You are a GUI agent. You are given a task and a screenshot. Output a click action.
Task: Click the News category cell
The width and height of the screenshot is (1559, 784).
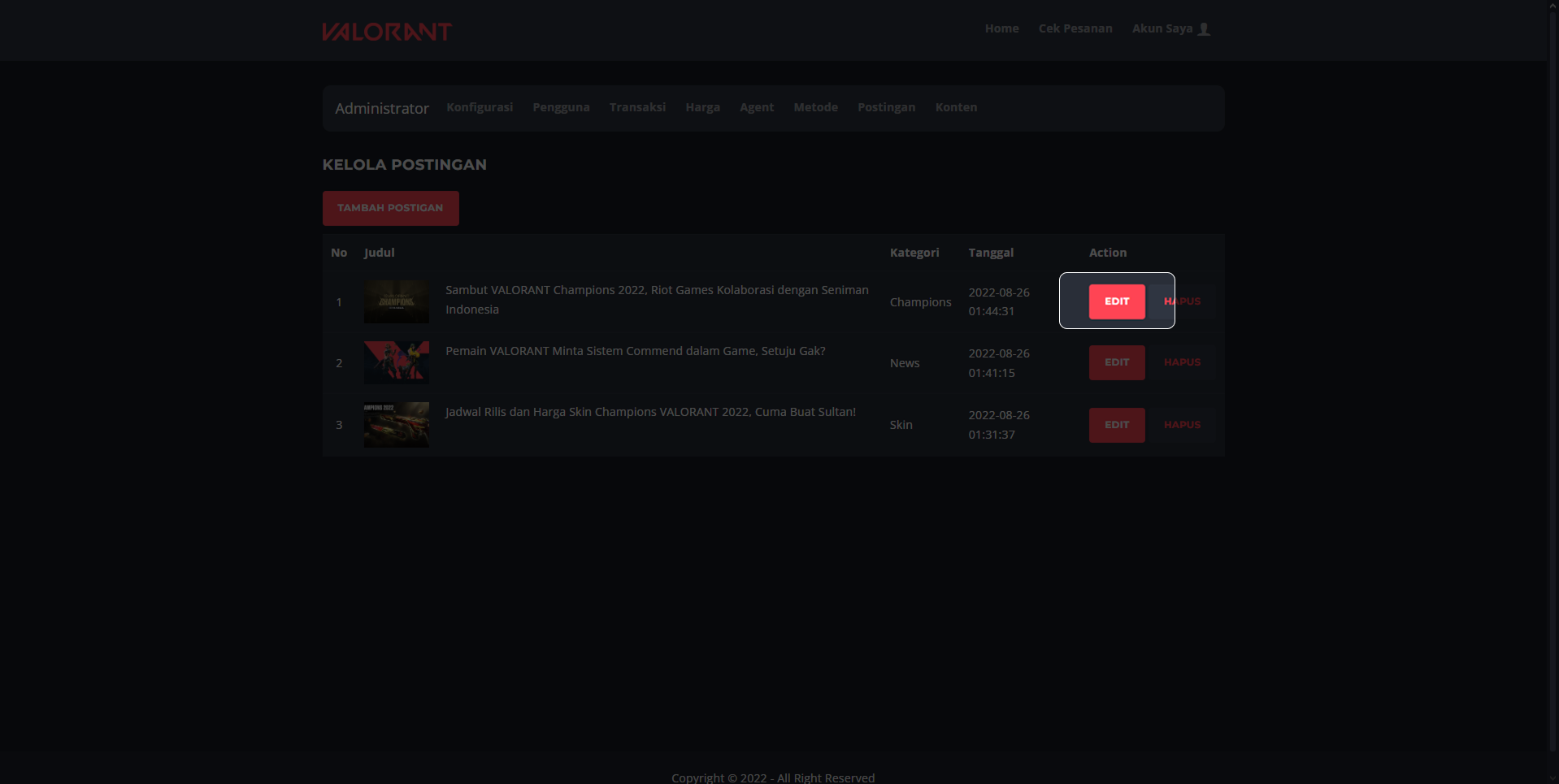905,363
